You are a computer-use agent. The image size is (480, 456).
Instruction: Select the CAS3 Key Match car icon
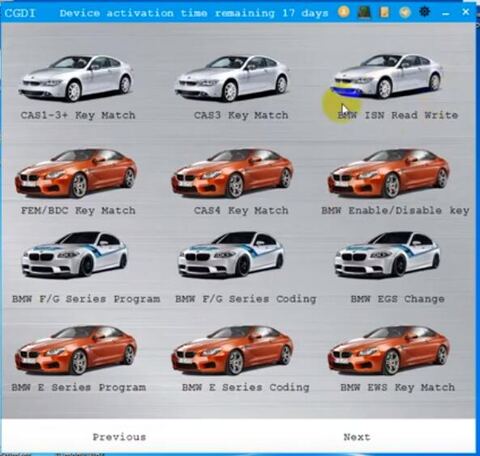[x=232, y=79]
